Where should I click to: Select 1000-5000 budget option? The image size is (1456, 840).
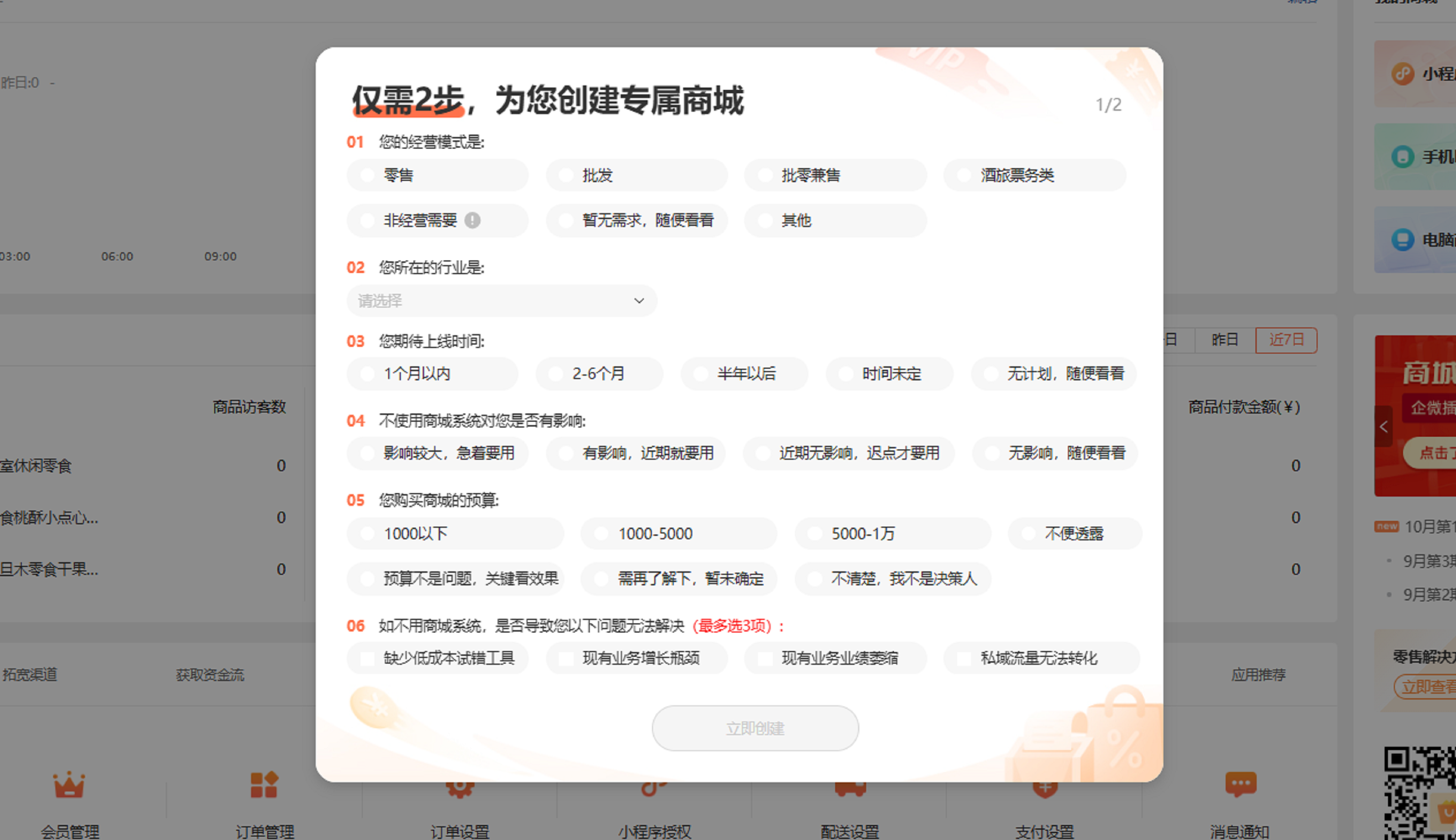pos(601,533)
